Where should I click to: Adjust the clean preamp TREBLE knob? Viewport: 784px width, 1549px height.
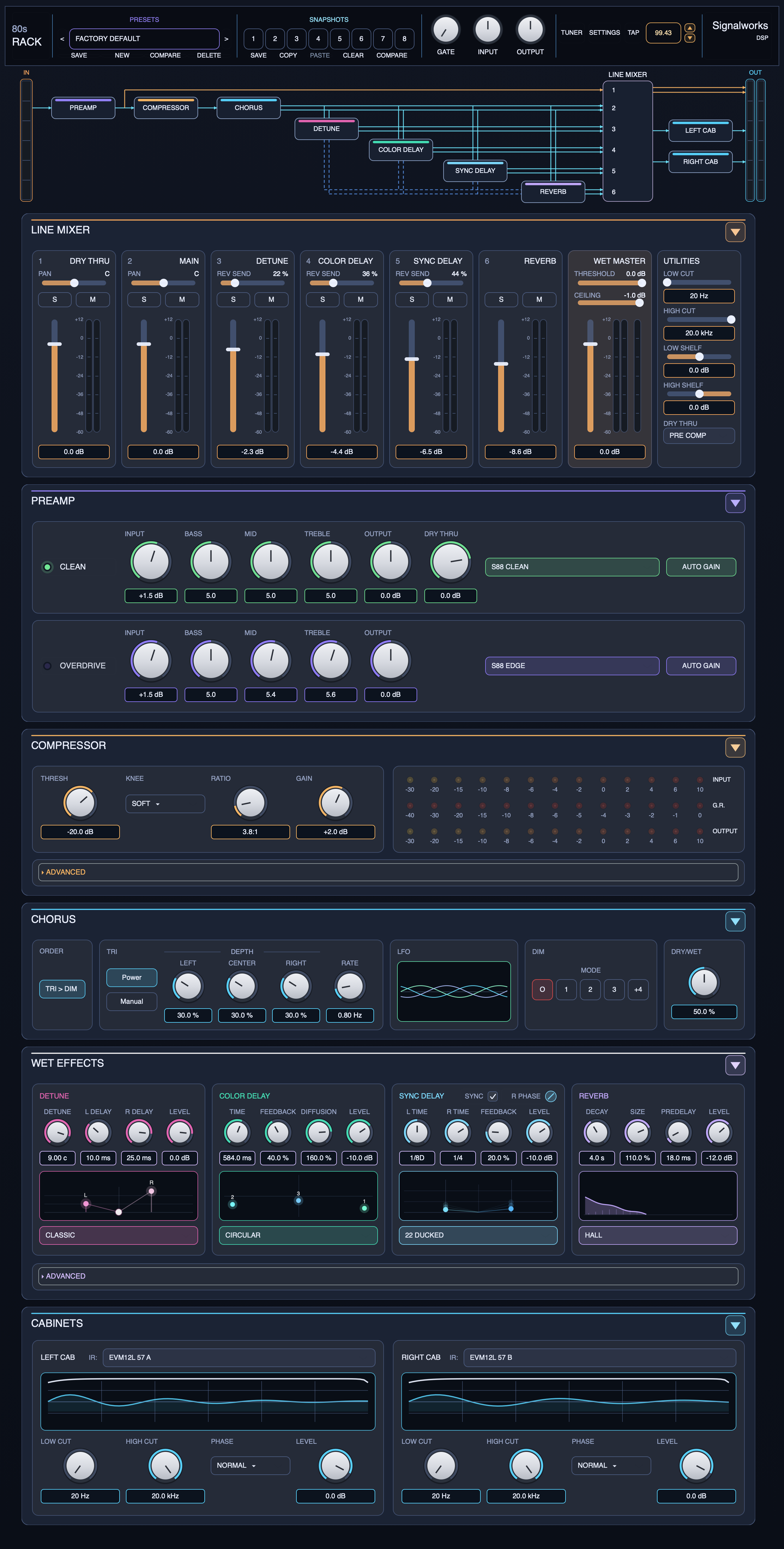point(331,562)
